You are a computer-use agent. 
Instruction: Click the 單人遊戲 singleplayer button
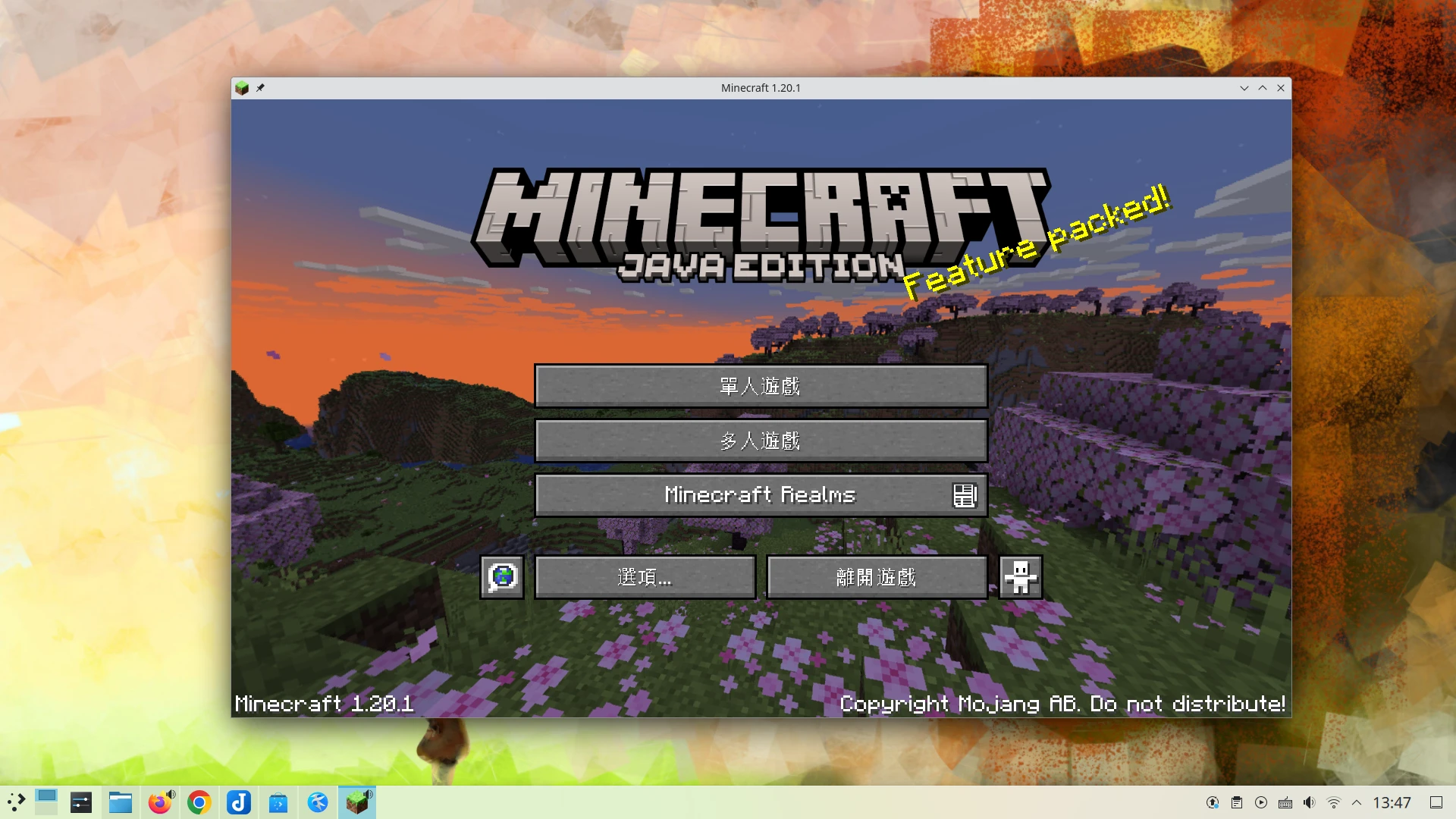(761, 386)
